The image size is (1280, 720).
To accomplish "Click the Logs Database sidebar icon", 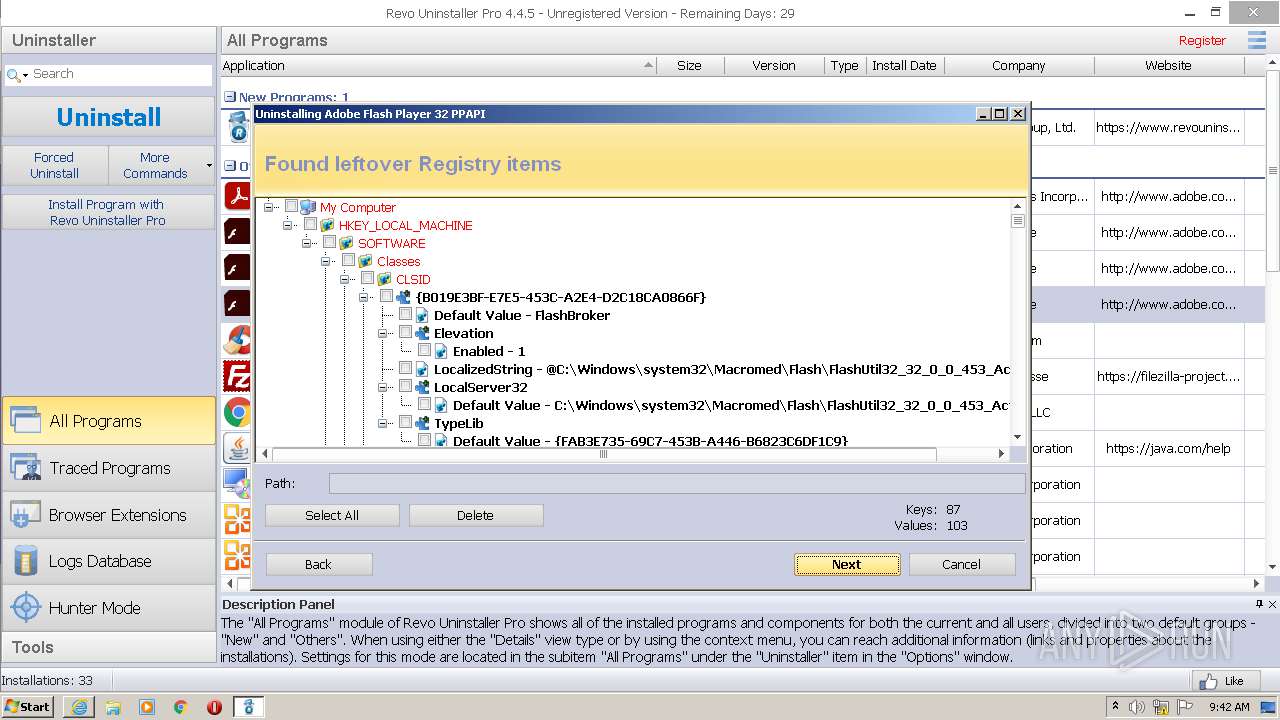I will (25, 561).
